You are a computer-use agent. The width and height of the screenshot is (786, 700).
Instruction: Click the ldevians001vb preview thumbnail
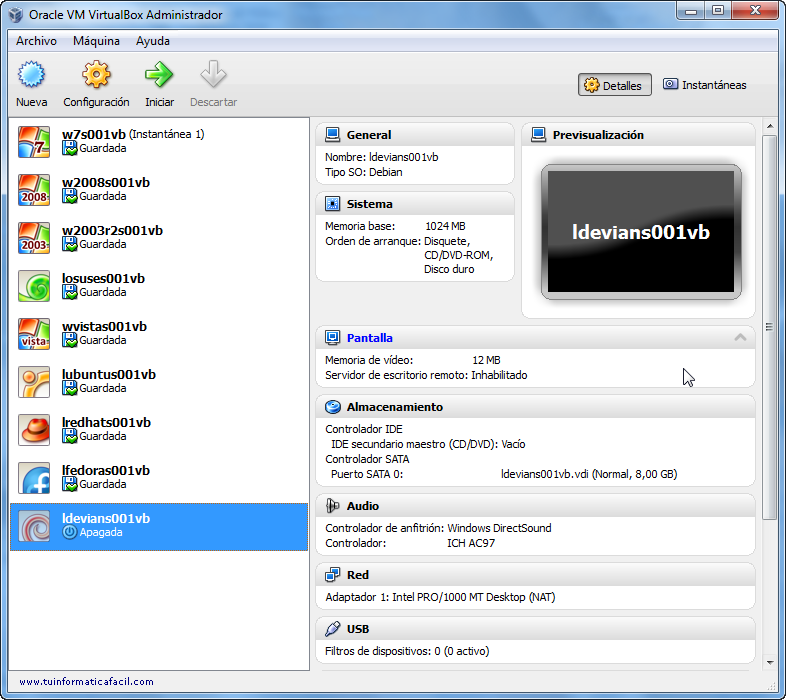click(641, 232)
